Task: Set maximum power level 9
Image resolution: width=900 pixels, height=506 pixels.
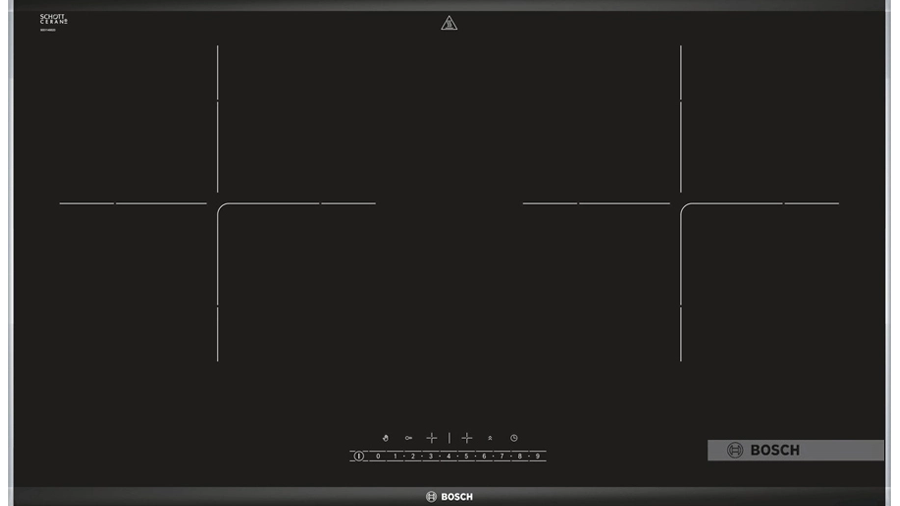Action: (538, 456)
